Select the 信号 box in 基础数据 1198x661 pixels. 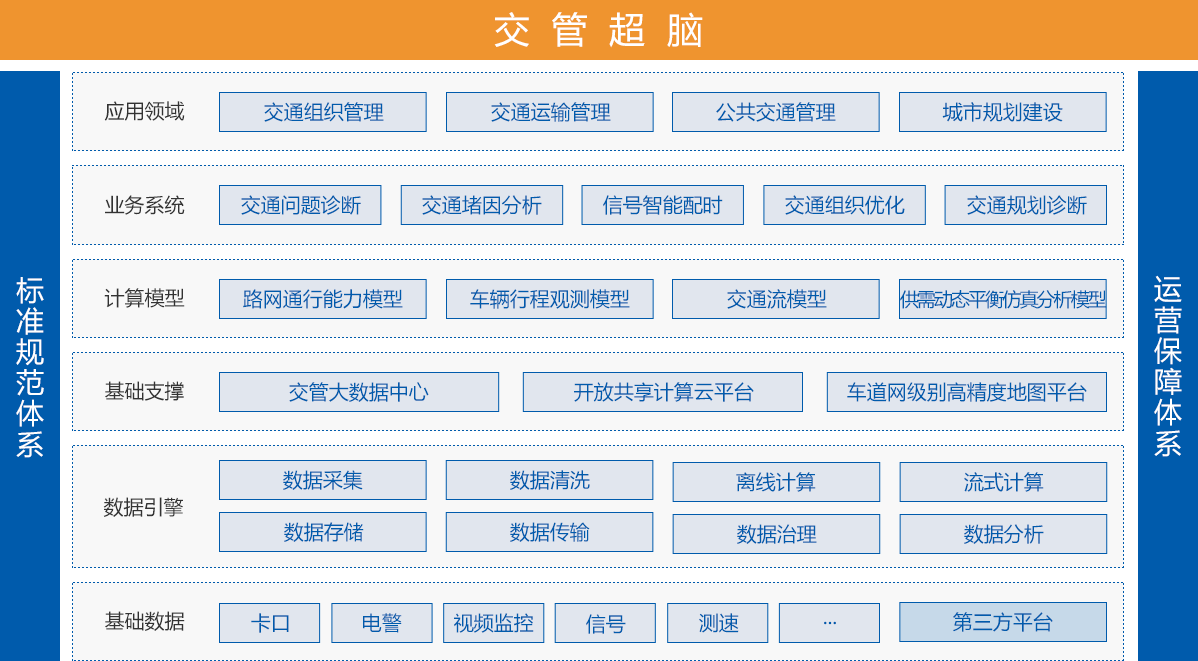(x=605, y=623)
